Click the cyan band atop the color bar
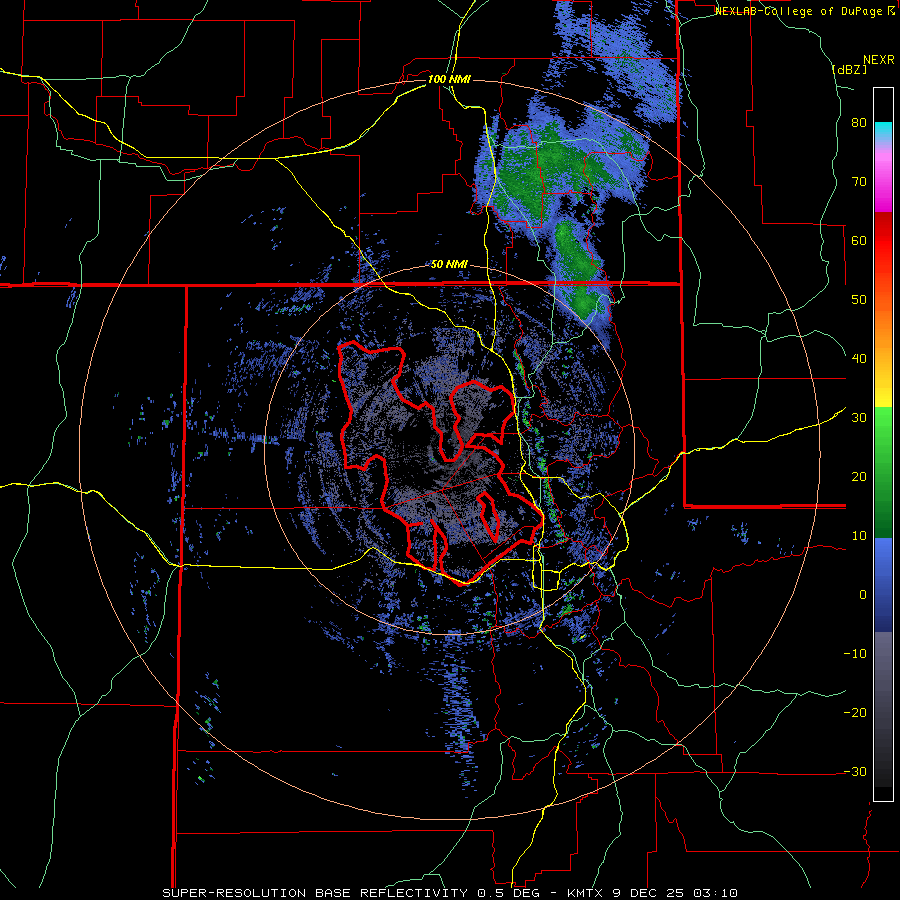 883,131
